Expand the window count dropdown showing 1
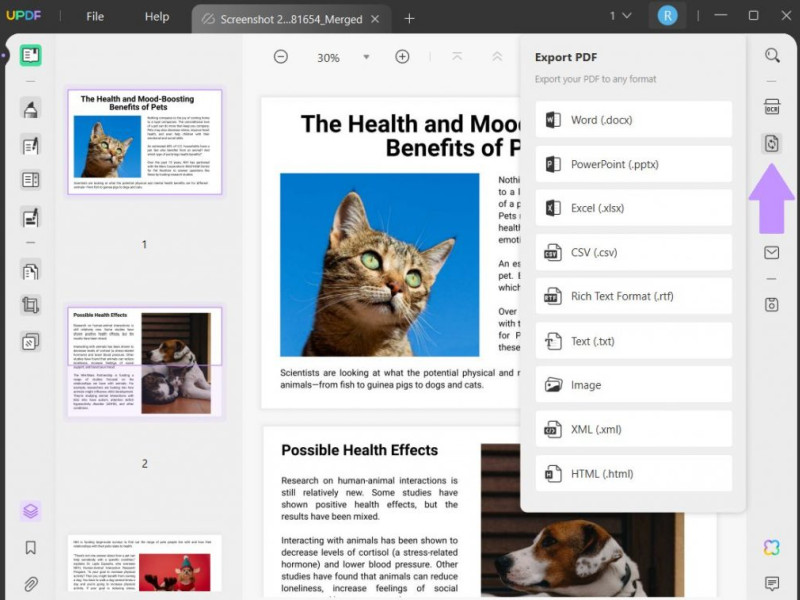This screenshot has height=600, width=800. (620, 16)
